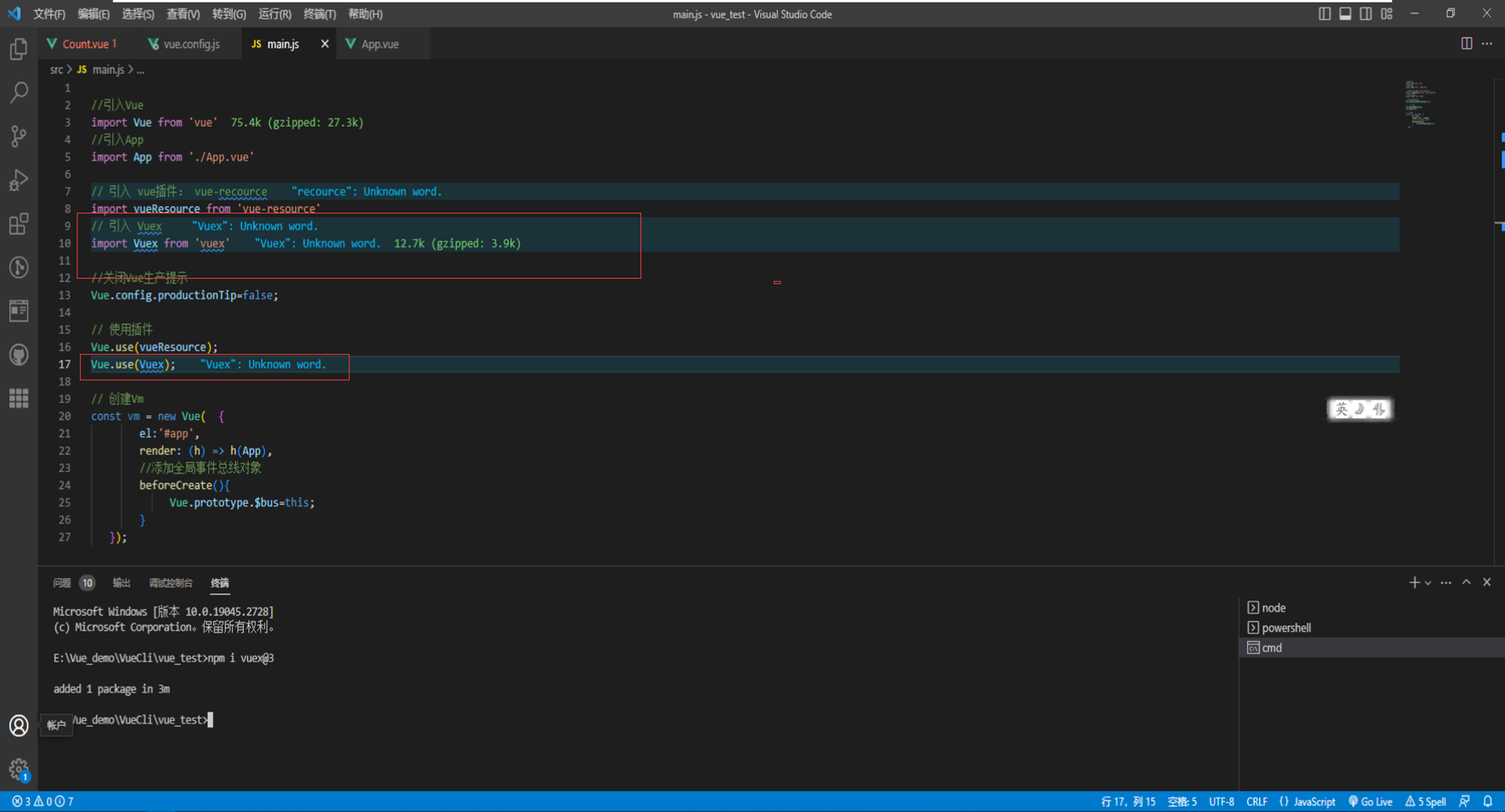
Task: Open editor more actions ellipsis
Action: click(1487, 44)
